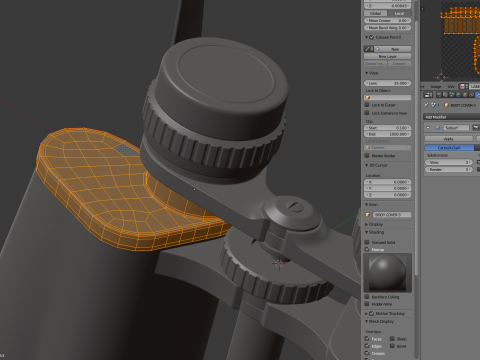Open the Constraints properties chain icon
This screenshot has height=360, width=480.
tap(471, 95)
